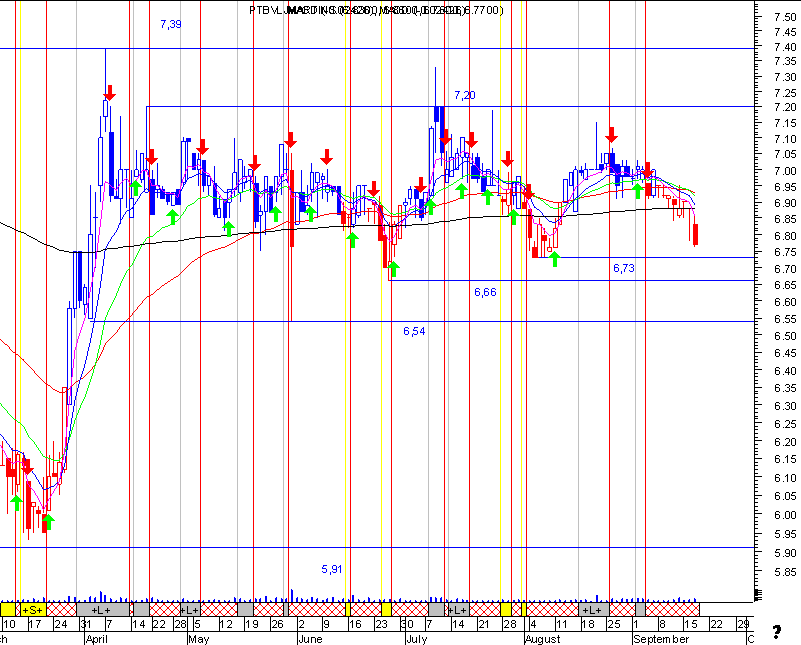Click the July month label on time axis
This screenshot has height=645, width=801.
coord(416,639)
